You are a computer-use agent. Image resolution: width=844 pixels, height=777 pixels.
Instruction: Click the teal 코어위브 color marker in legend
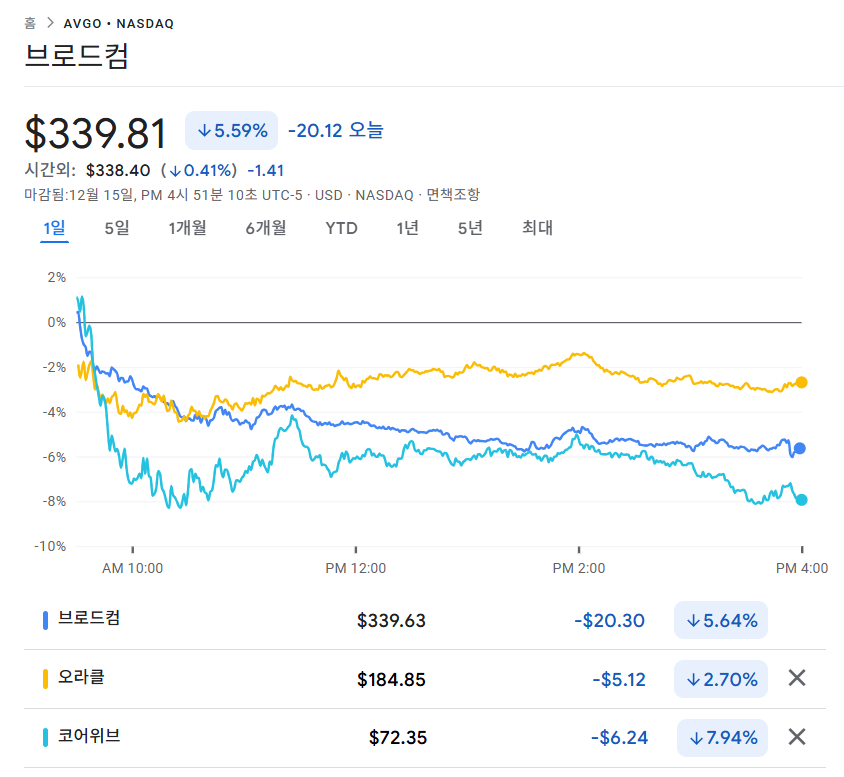tap(46, 737)
